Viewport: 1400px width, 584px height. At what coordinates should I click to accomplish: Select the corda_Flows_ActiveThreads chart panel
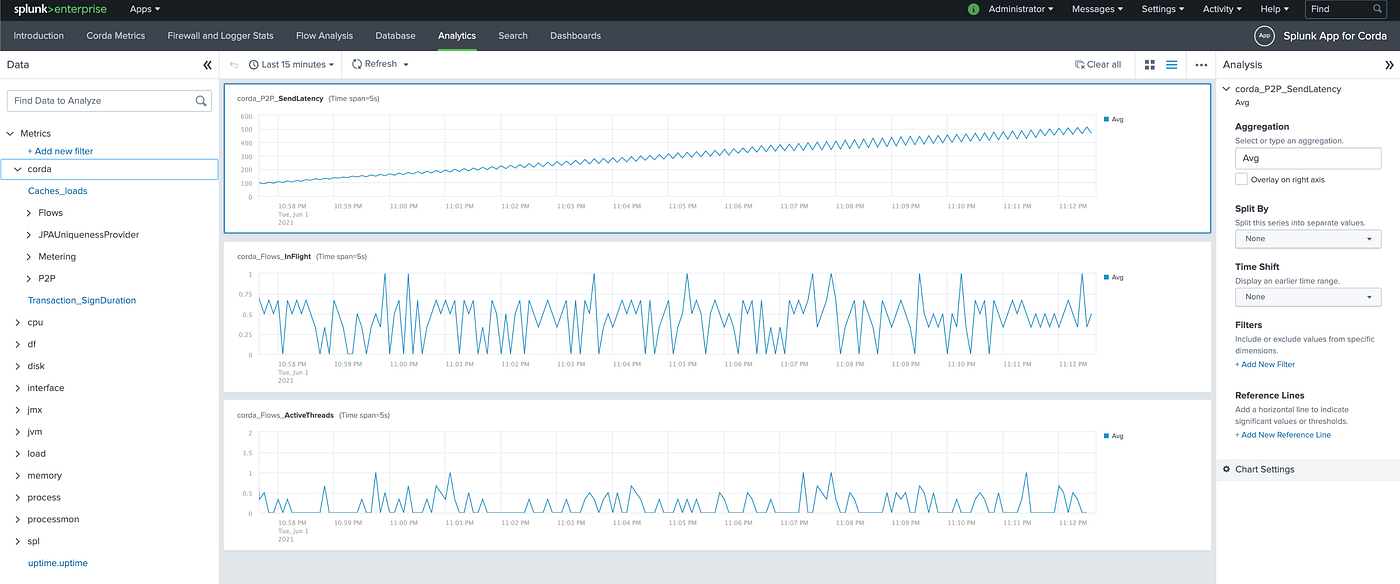(717, 475)
